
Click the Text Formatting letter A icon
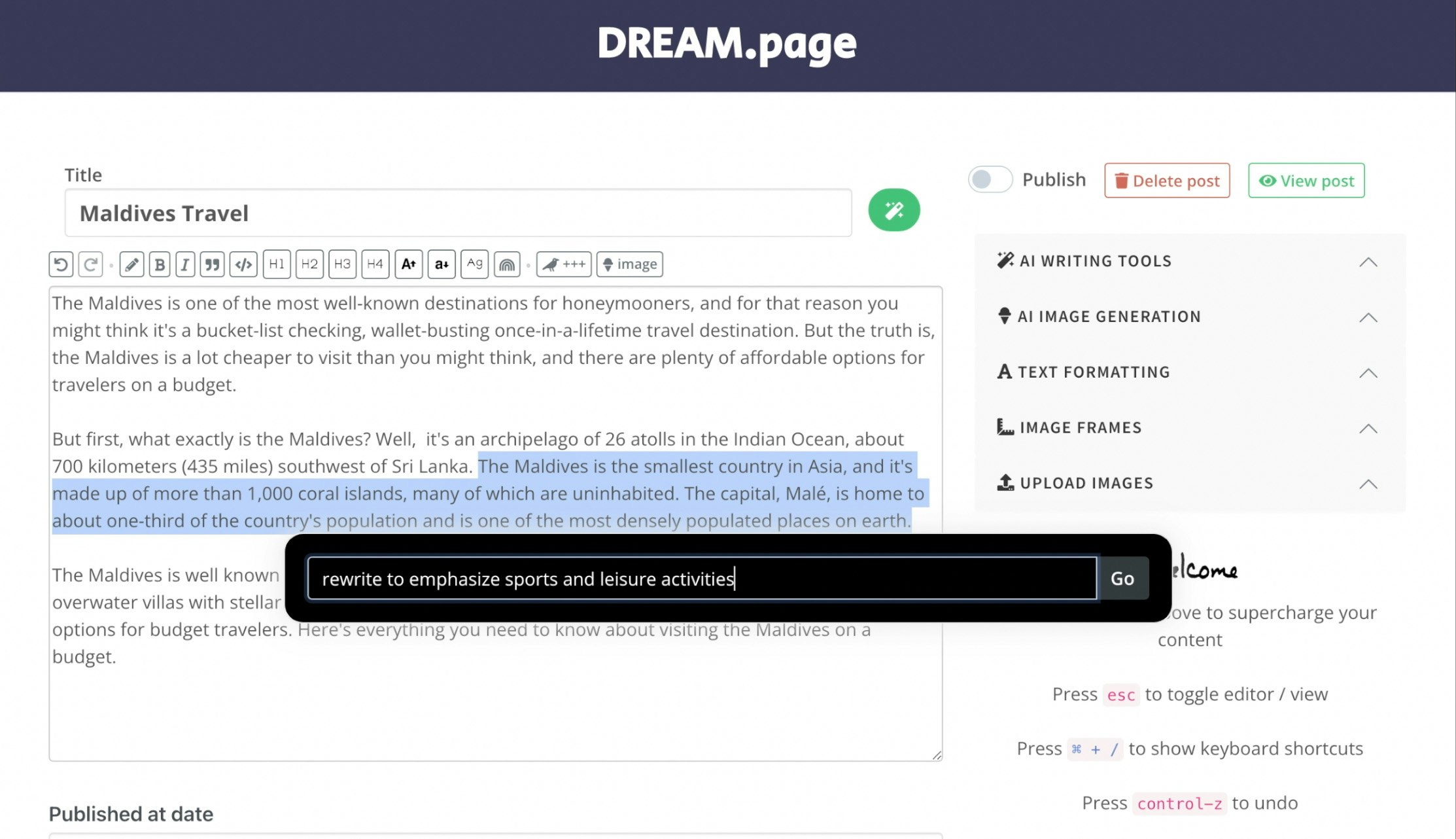[x=1005, y=372]
